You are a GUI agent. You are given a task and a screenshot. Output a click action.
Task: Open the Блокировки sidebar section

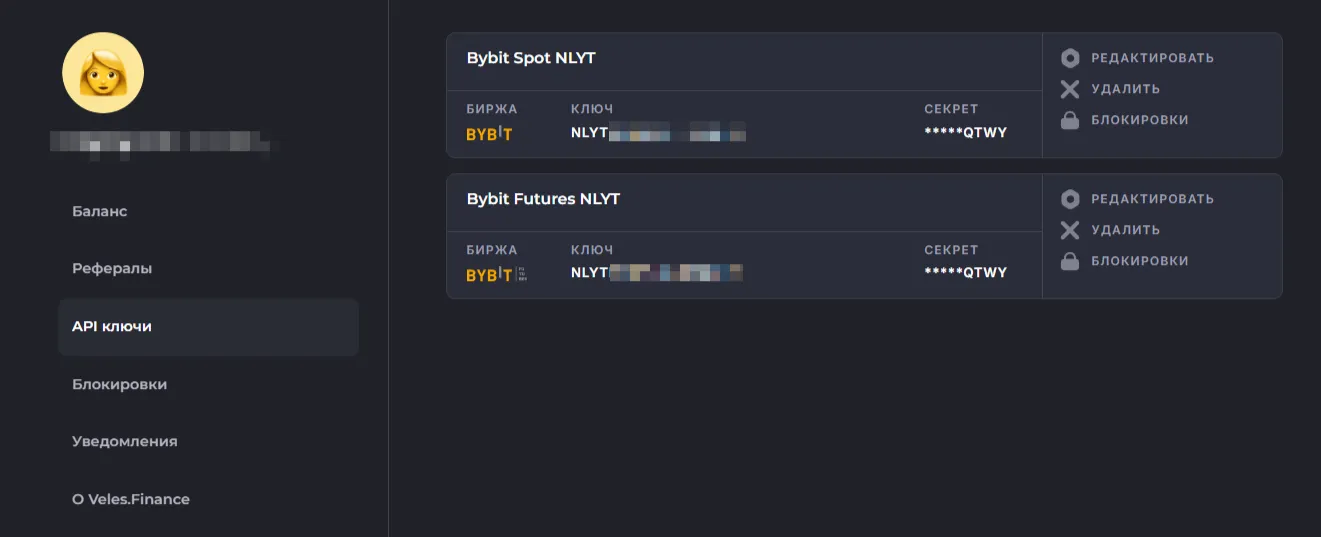click(120, 384)
